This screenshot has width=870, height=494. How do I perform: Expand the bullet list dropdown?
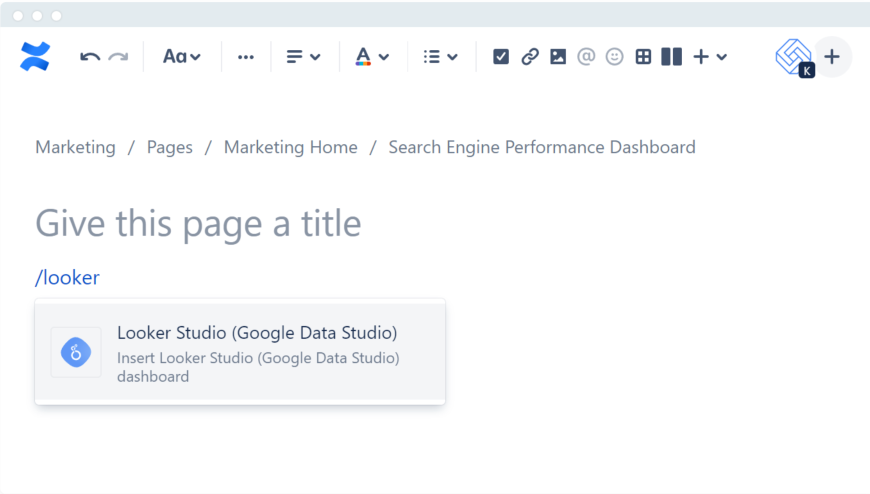[x=440, y=57]
